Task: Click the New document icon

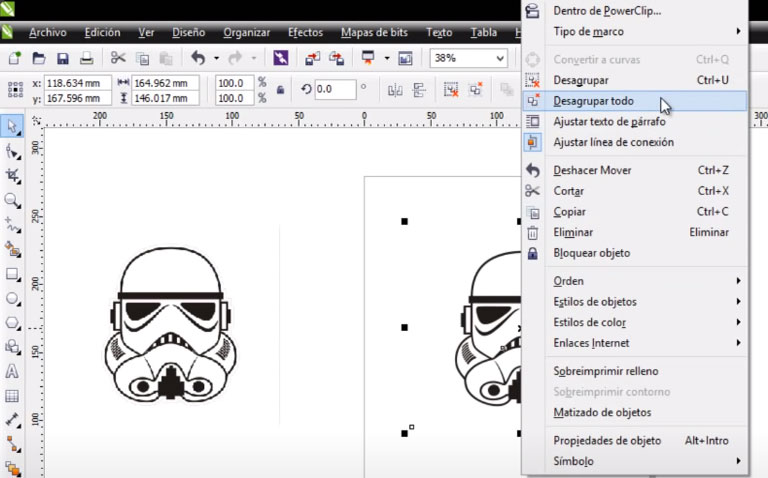Action: (15, 58)
